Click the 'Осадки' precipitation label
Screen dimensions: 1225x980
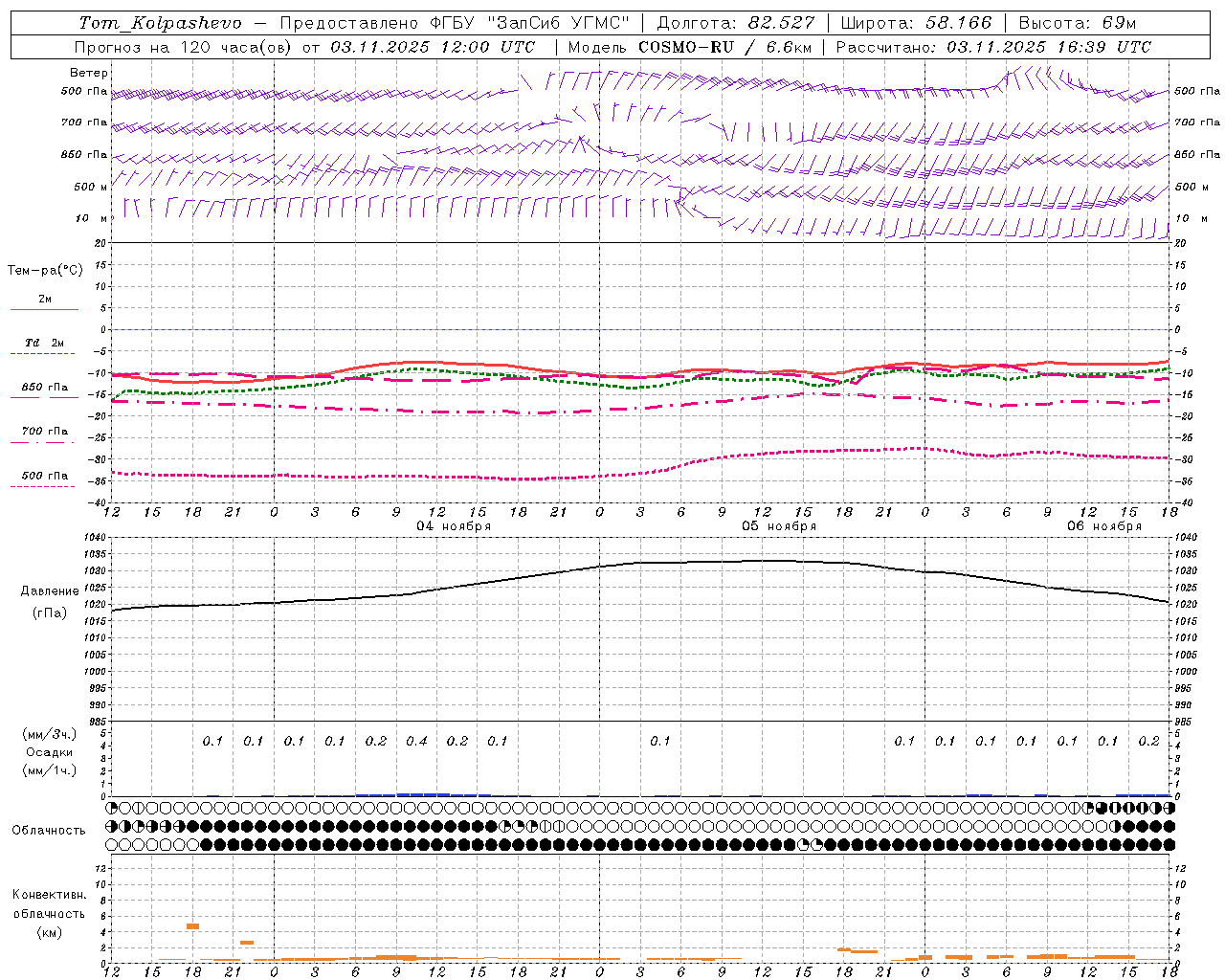pyautogui.click(x=50, y=752)
